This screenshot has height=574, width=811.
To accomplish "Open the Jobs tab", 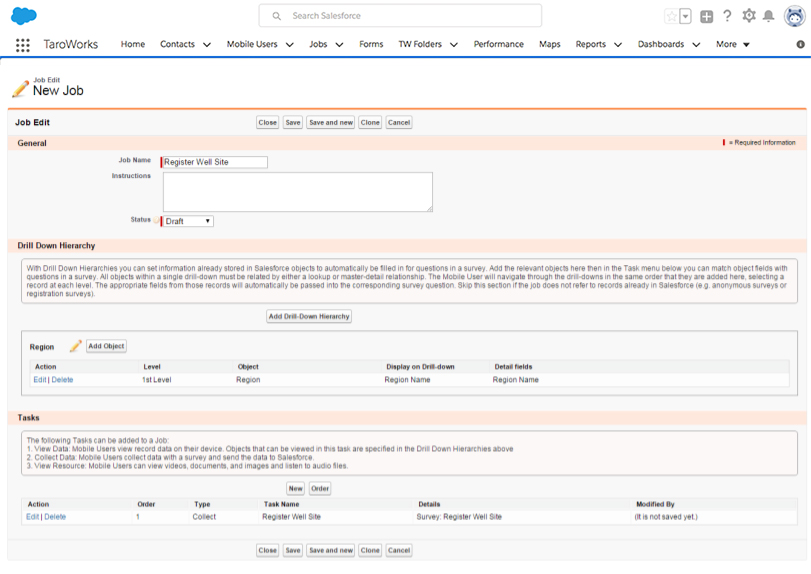I will pos(318,44).
